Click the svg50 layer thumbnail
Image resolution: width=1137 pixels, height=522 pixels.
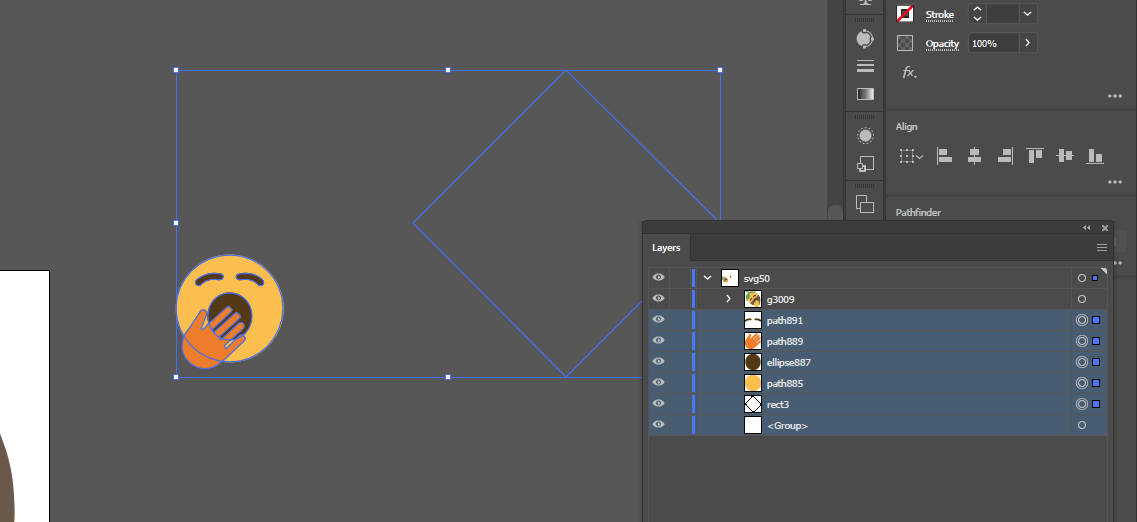(x=729, y=278)
